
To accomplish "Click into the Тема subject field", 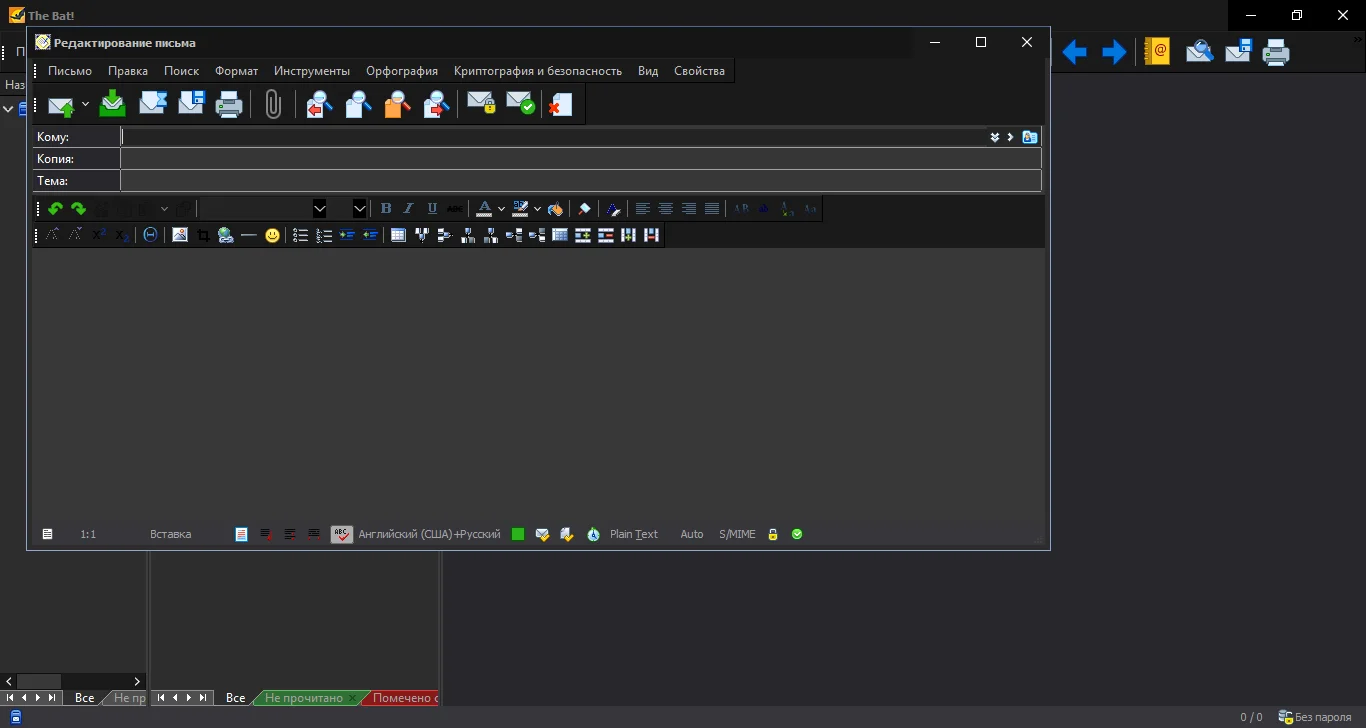I will pos(580,181).
